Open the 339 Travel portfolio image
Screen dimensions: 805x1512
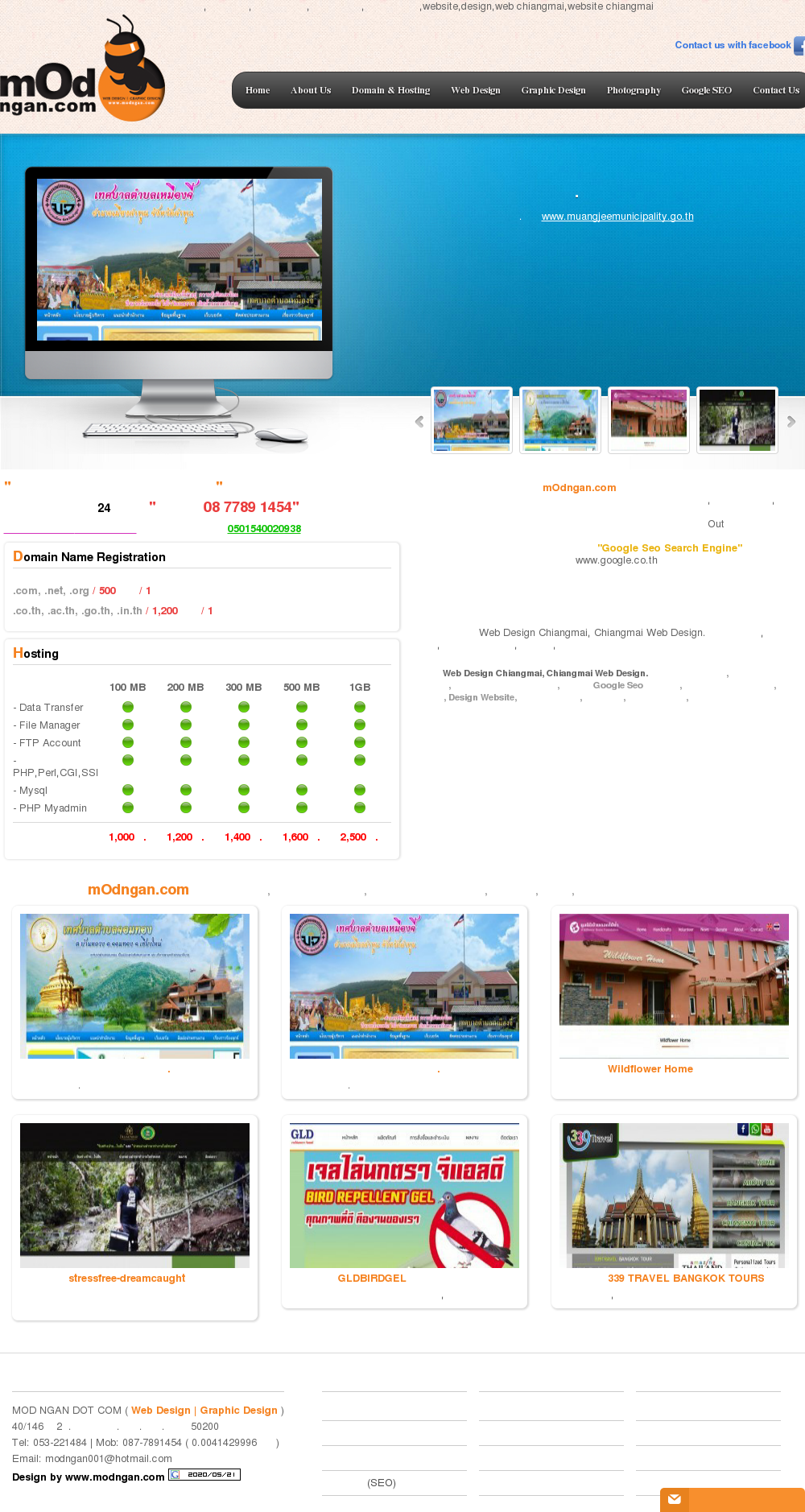point(674,1195)
